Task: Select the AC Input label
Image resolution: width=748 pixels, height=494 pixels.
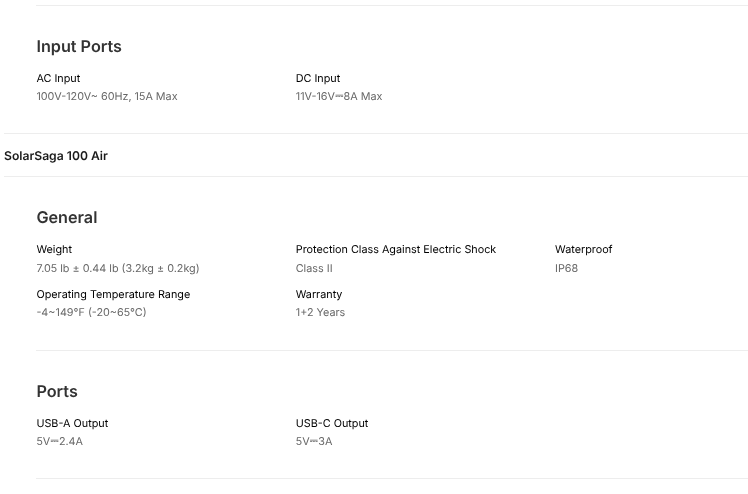Action: (x=58, y=78)
